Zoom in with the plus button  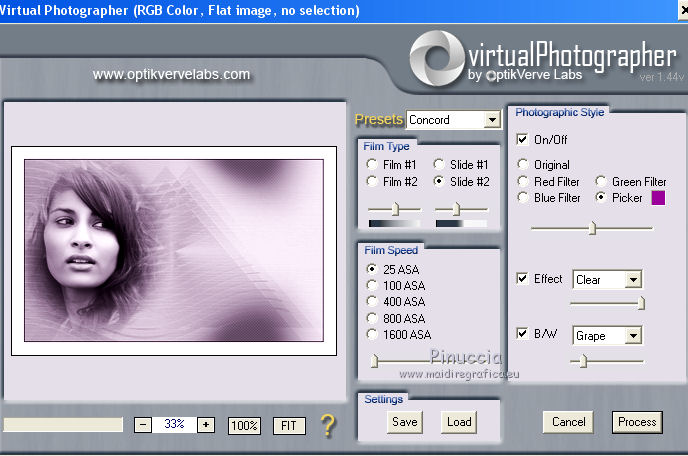point(206,425)
